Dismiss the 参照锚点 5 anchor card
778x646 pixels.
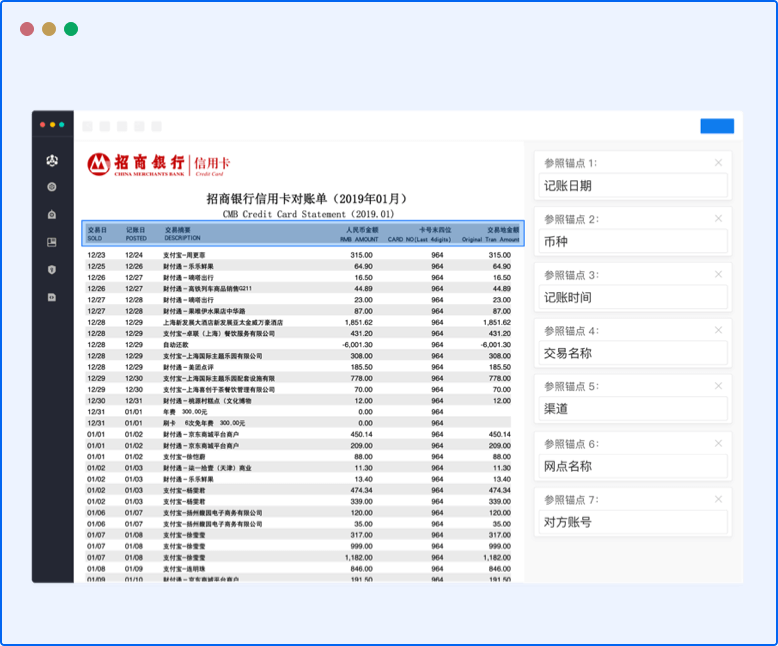pos(718,386)
